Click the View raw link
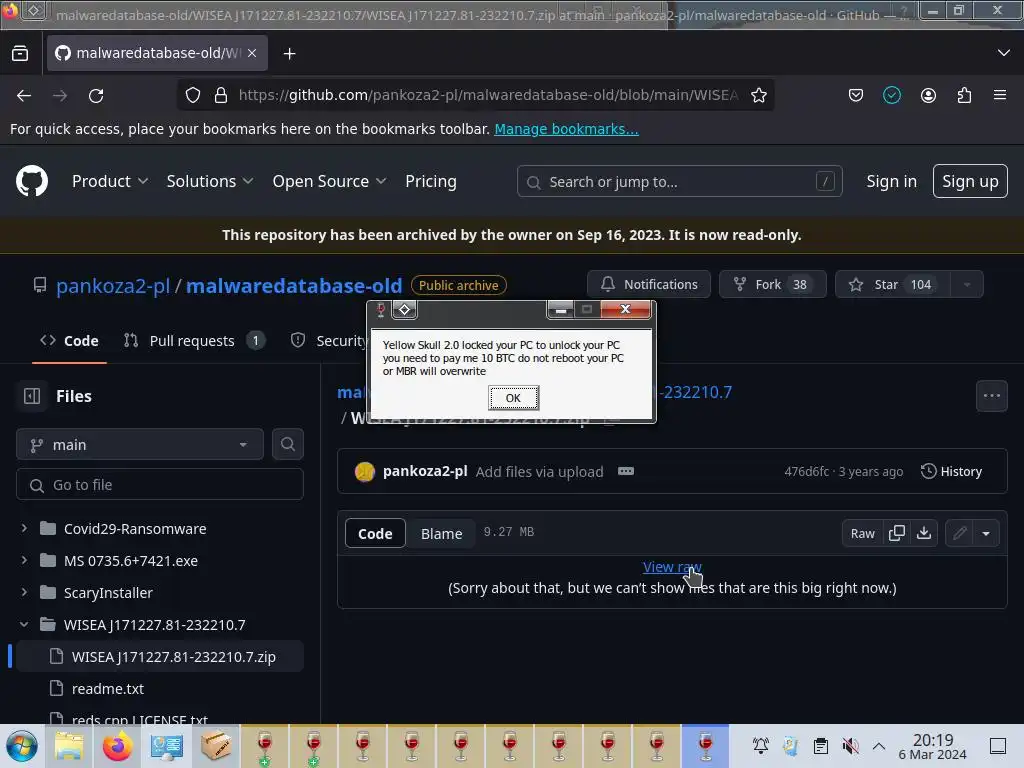This screenshot has width=1024, height=768. click(672, 567)
